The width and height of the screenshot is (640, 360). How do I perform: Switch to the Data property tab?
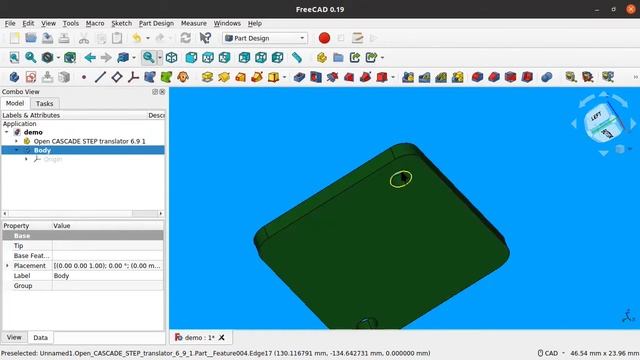pos(40,338)
